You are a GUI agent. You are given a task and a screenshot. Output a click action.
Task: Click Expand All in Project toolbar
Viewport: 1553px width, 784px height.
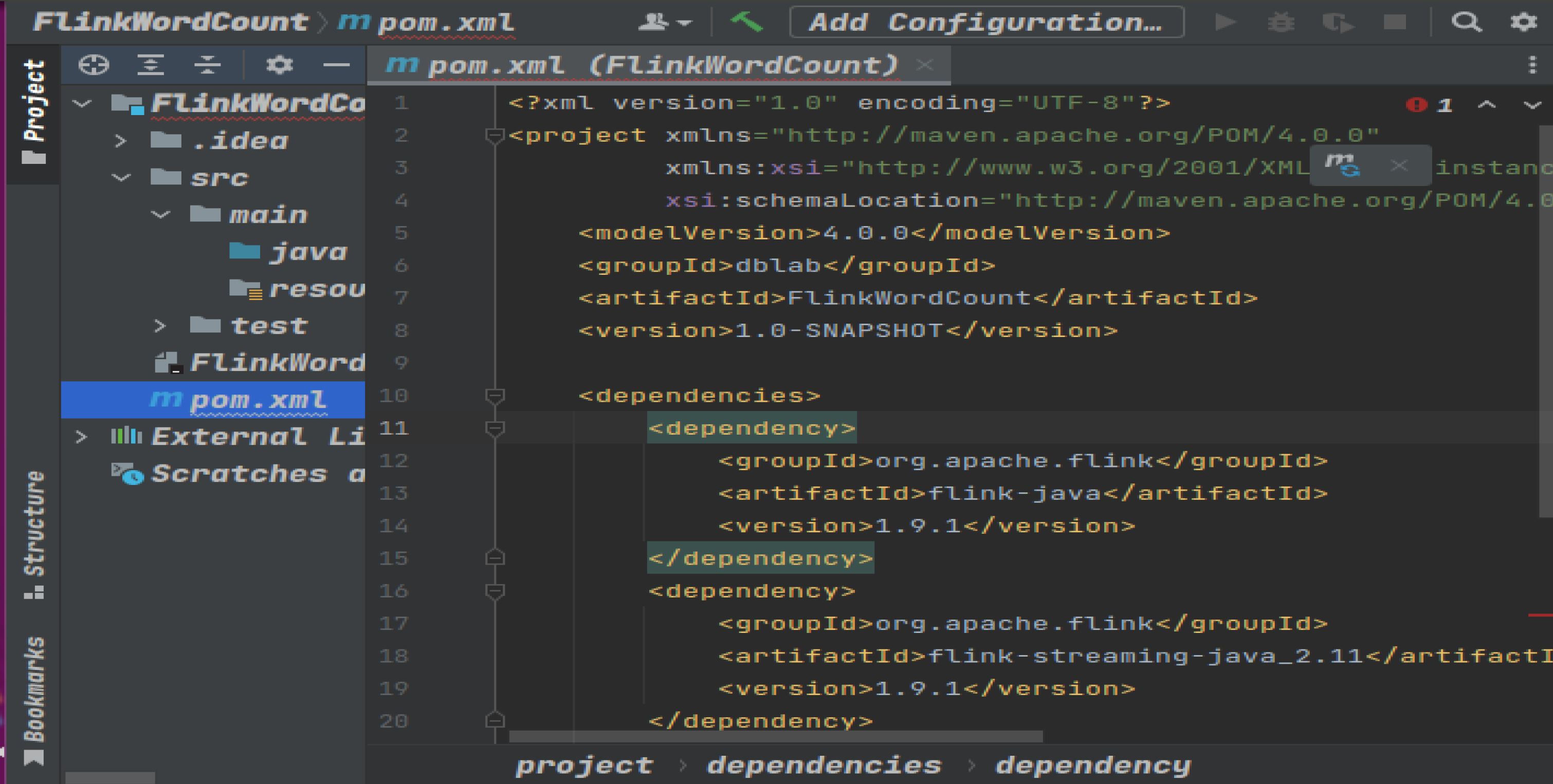click(151, 65)
